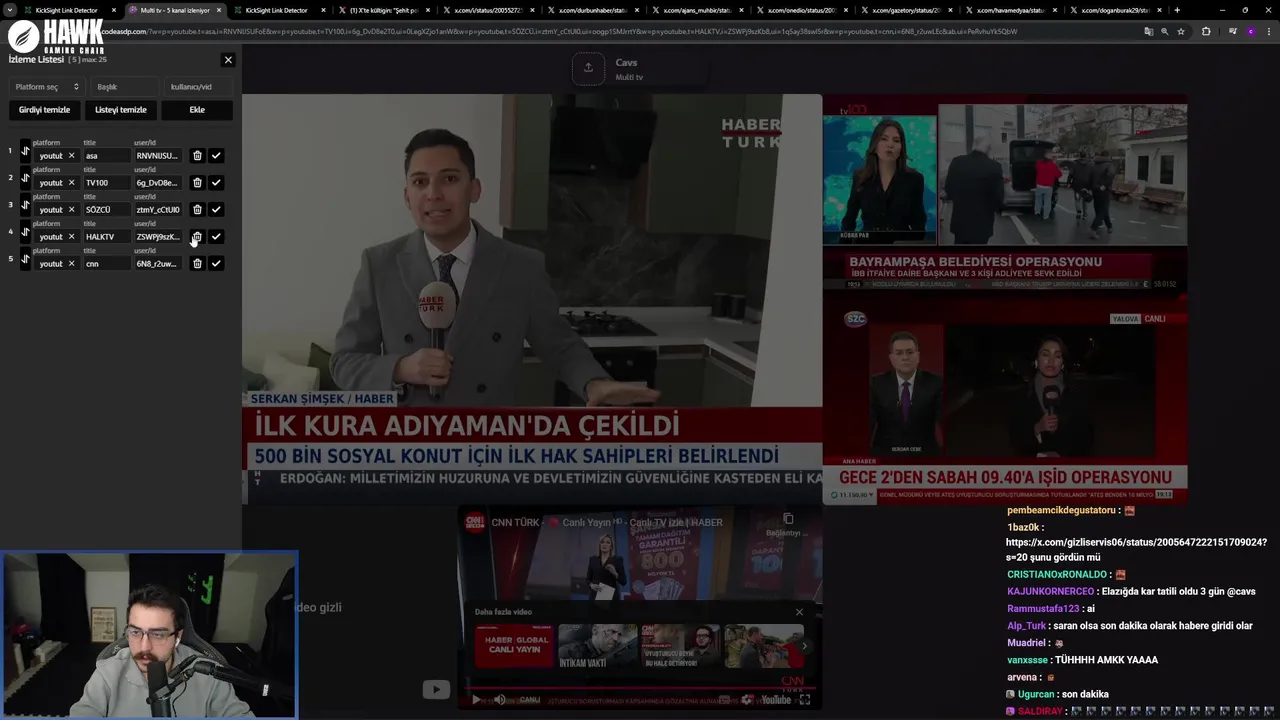Delete the HALKTV row with trash icon

coord(197,236)
